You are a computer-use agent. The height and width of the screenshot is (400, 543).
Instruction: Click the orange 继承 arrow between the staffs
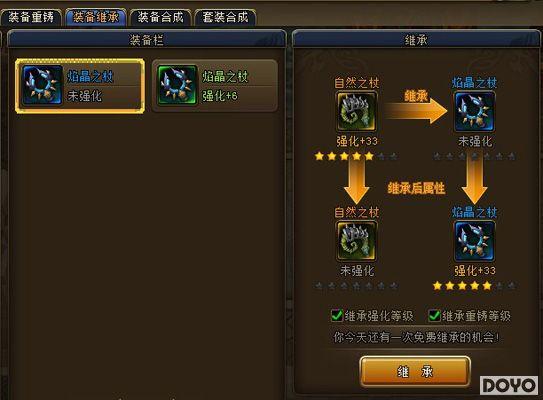pos(416,107)
